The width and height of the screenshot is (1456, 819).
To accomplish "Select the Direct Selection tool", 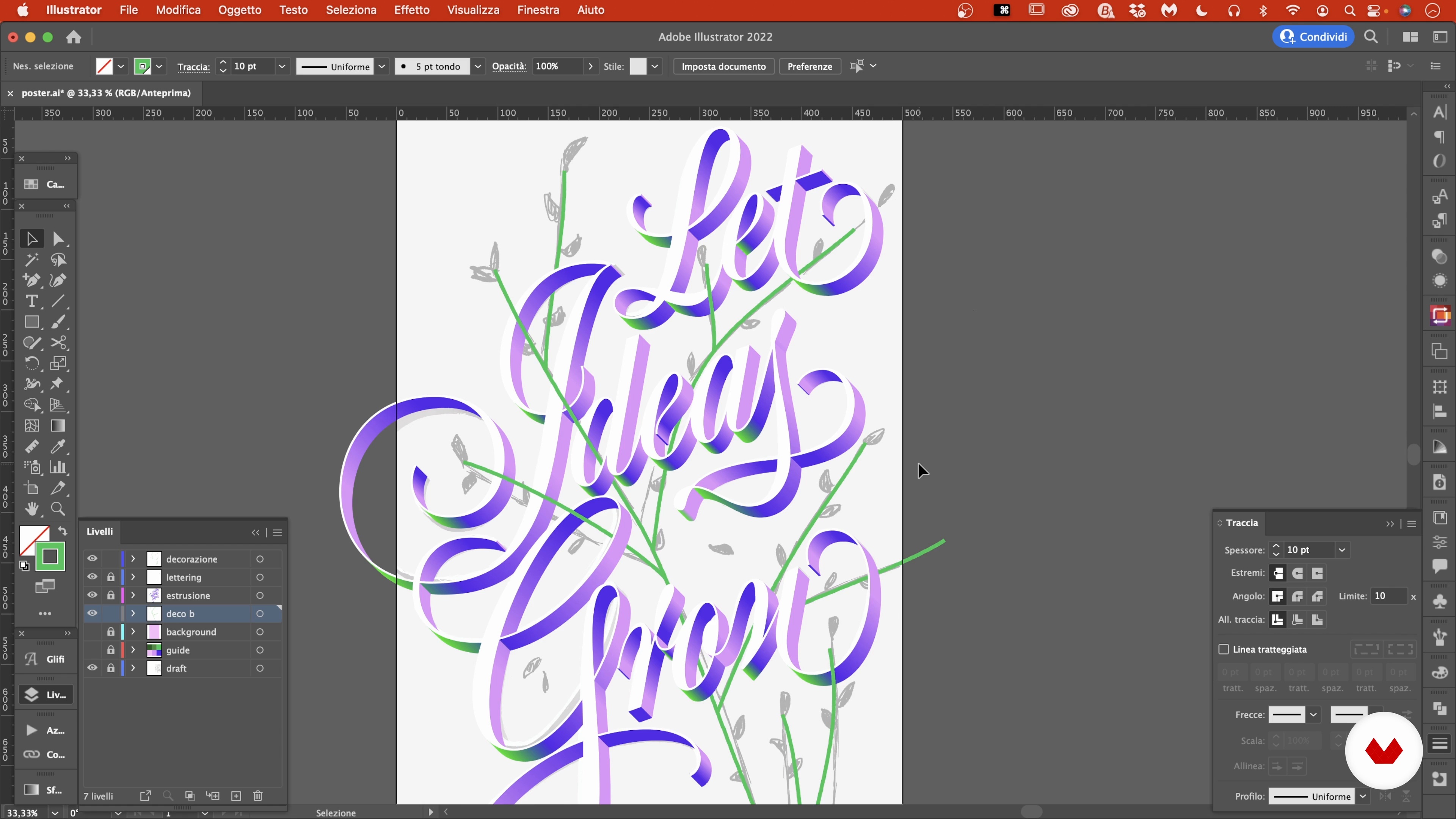I will [58, 239].
